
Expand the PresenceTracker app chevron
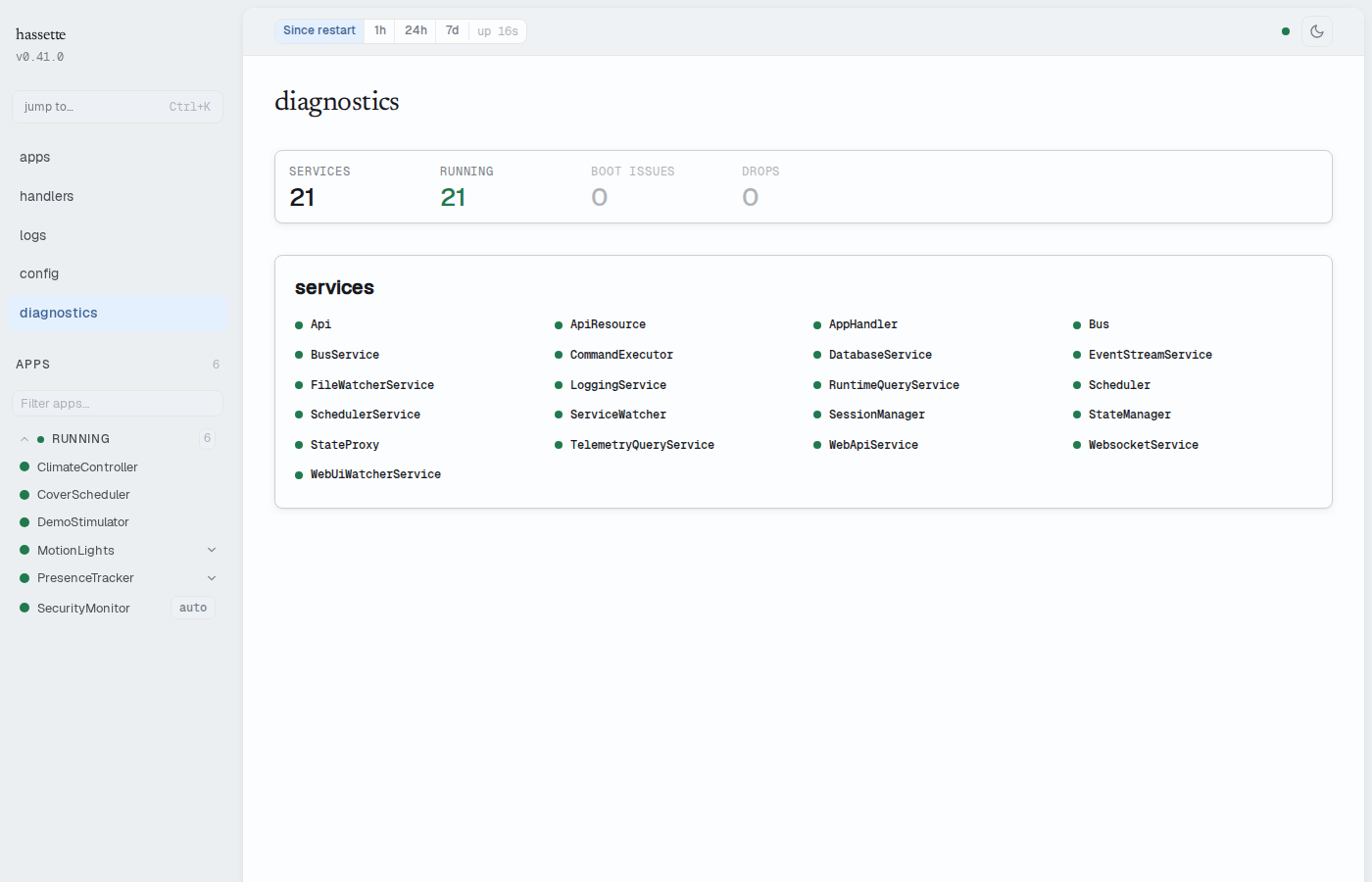[x=212, y=578]
